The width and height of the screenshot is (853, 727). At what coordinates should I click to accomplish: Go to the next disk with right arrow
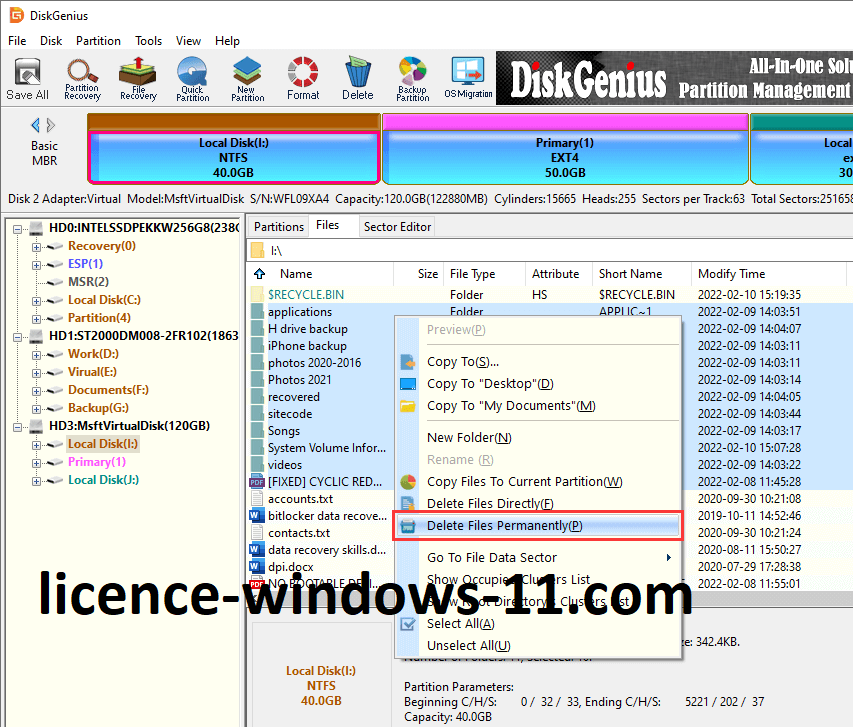coord(51,125)
